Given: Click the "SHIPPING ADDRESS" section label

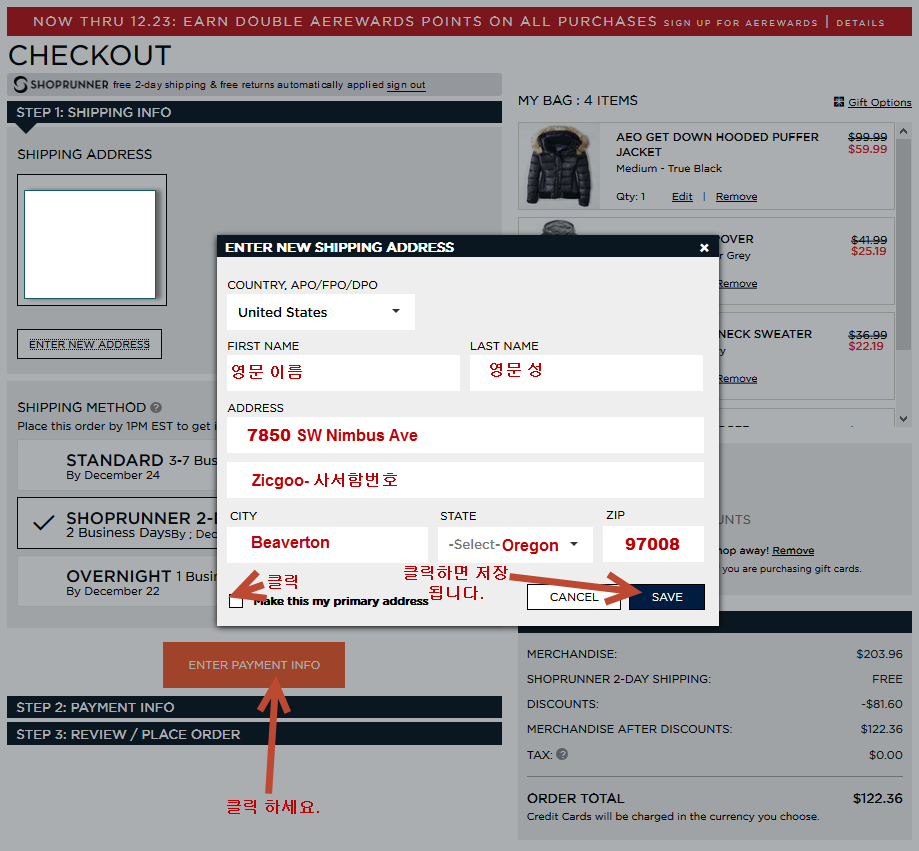Looking at the screenshot, I should tap(84, 154).
